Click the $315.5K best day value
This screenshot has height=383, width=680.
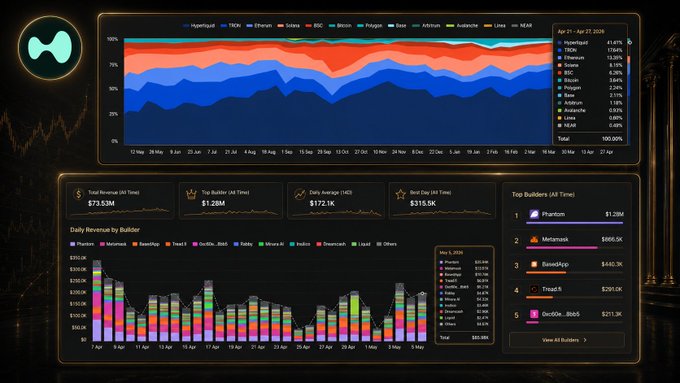coord(423,203)
